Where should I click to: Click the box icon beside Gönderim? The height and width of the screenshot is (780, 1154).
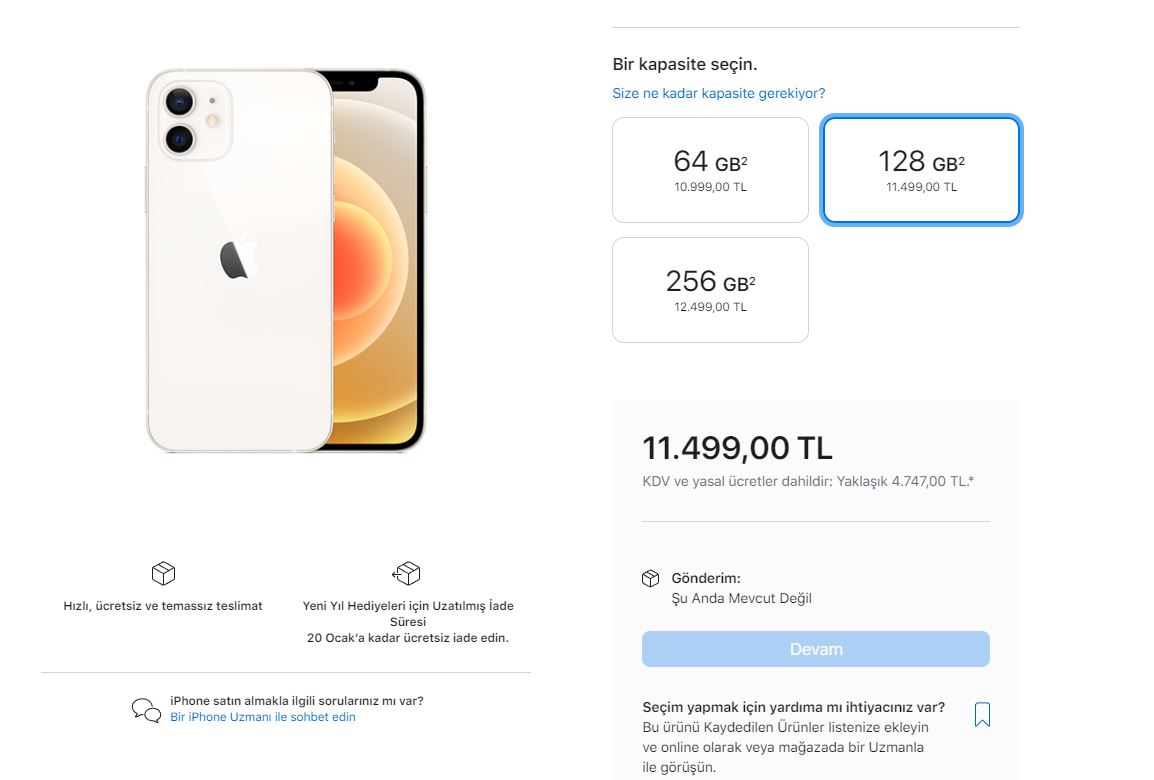pyautogui.click(x=650, y=579)
